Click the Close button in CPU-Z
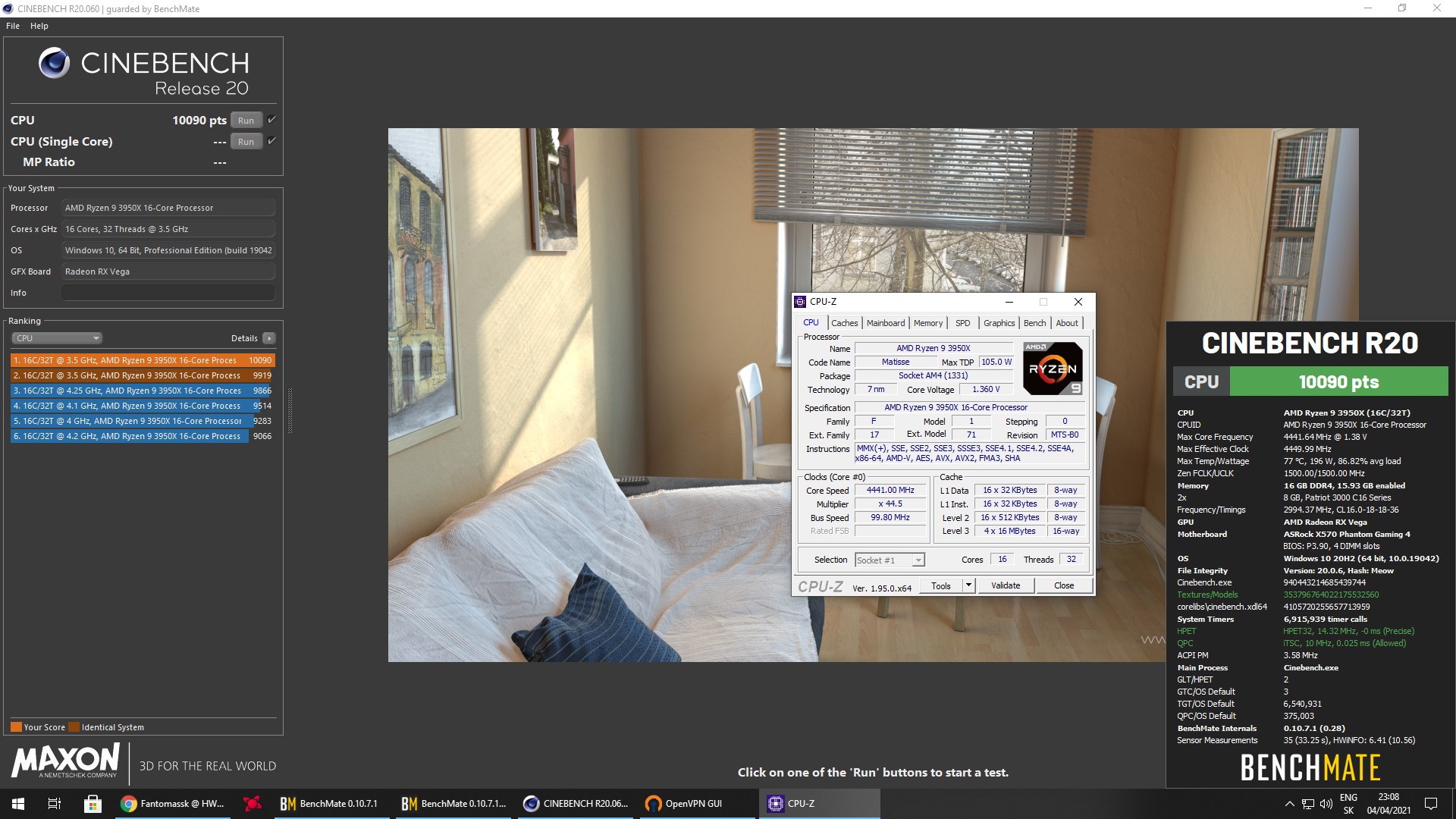This screenshot has width=1456, height=819. coord(1064,585)
